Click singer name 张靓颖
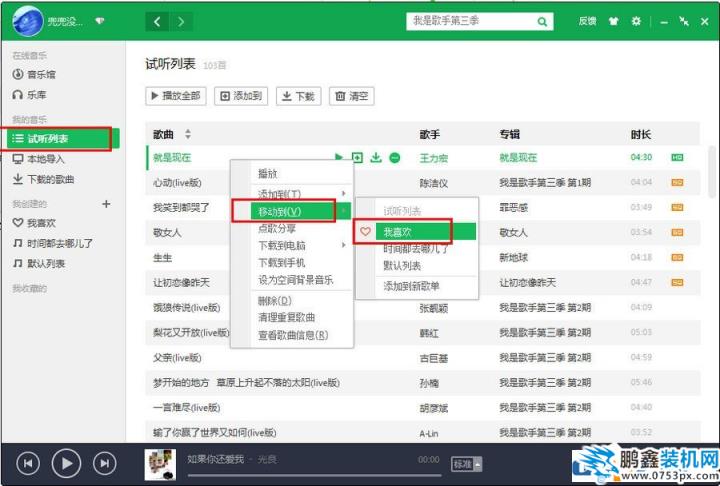The width and height of the screenshot is (720, 486). (433, 308)
